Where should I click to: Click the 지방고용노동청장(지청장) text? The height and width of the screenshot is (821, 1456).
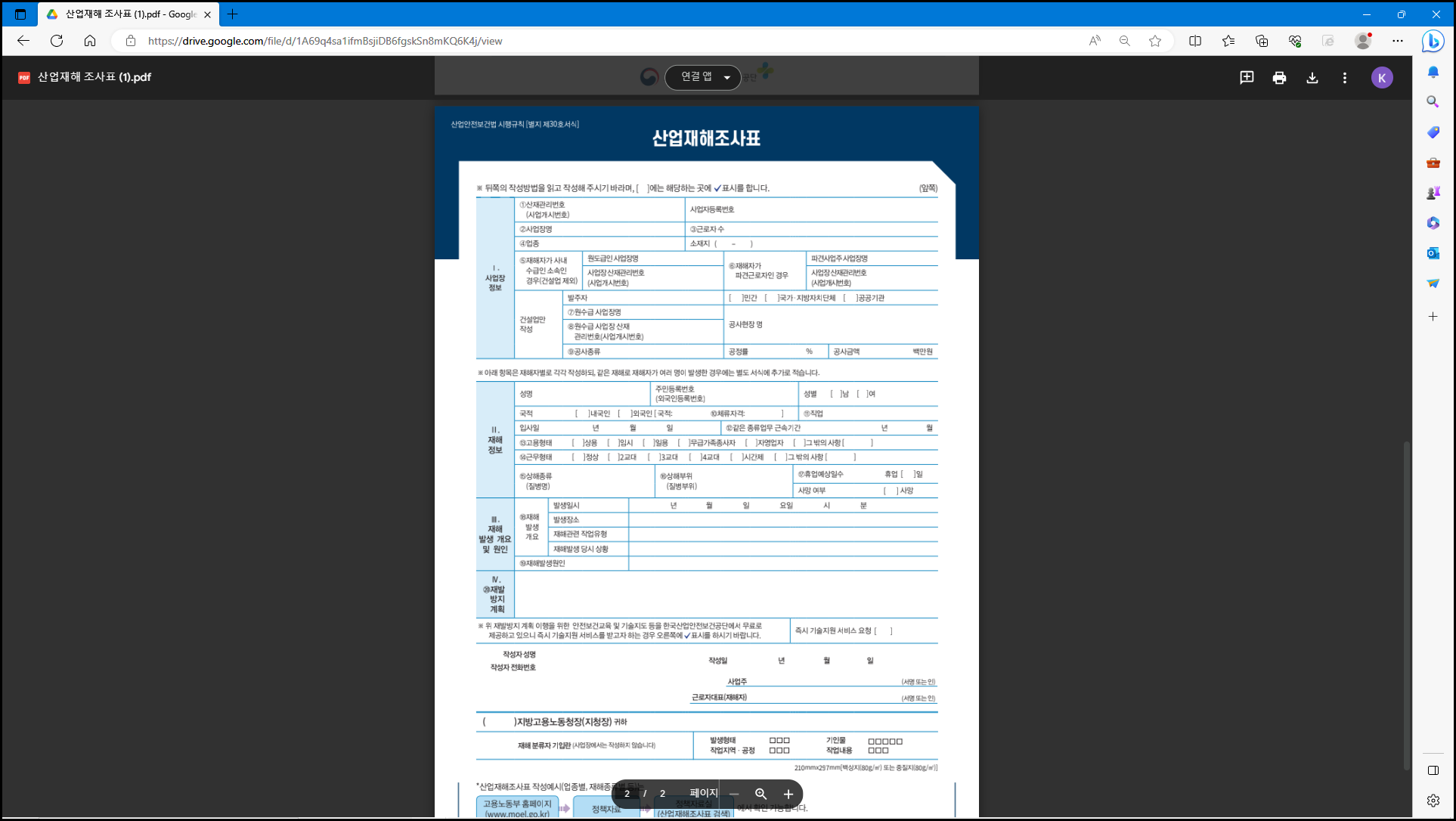563,722
